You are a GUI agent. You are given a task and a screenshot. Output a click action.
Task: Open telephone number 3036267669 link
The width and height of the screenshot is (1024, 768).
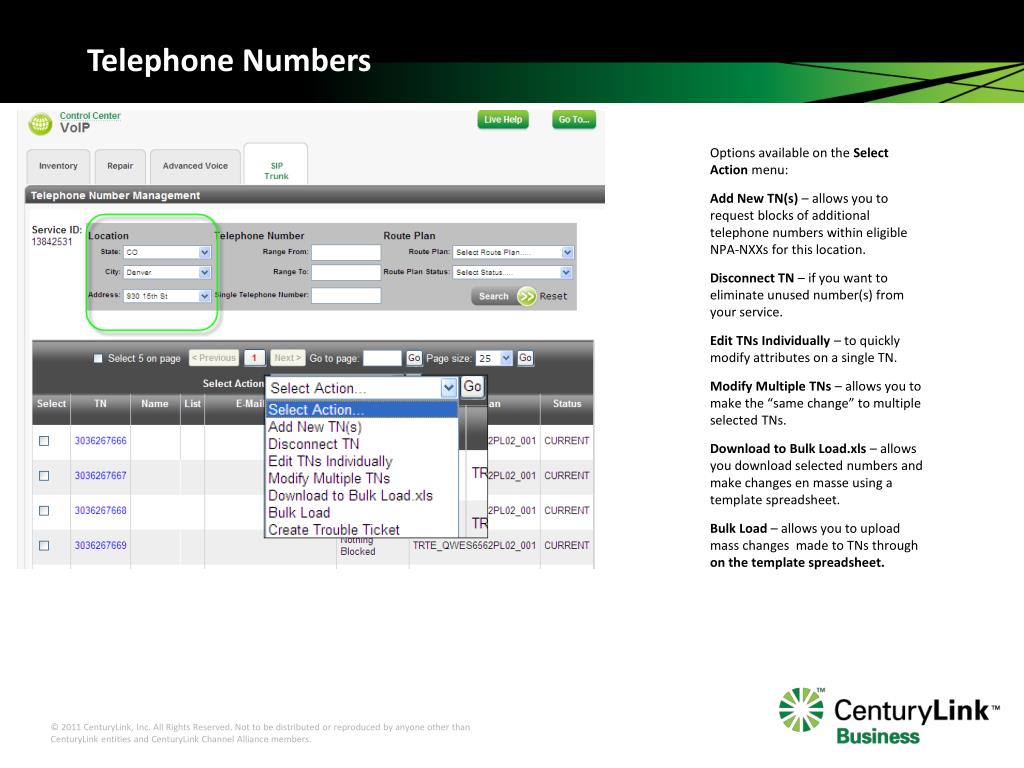(x=101, y=545)
